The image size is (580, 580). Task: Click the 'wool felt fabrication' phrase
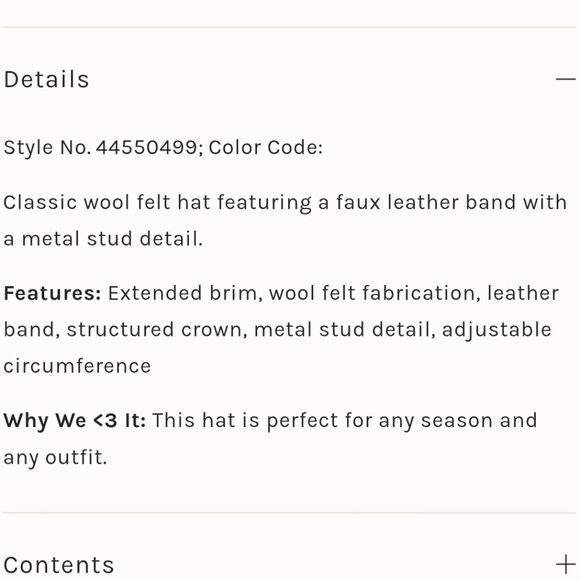pos(371,293)
